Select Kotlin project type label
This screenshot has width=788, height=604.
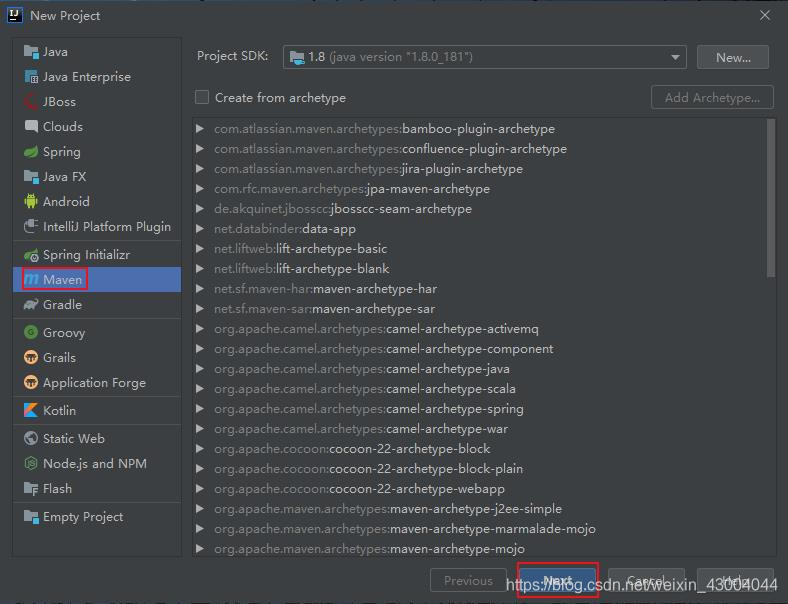tap(59, 411)
